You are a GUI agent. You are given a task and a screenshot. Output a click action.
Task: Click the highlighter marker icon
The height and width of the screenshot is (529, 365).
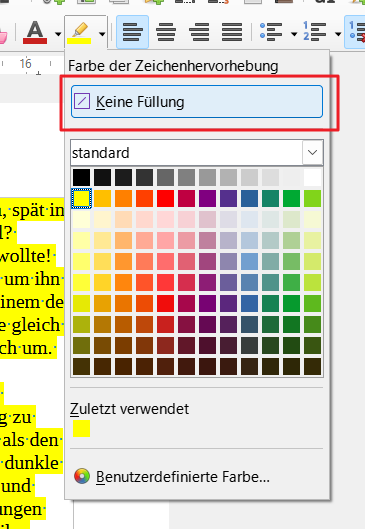tap(79, 32)
